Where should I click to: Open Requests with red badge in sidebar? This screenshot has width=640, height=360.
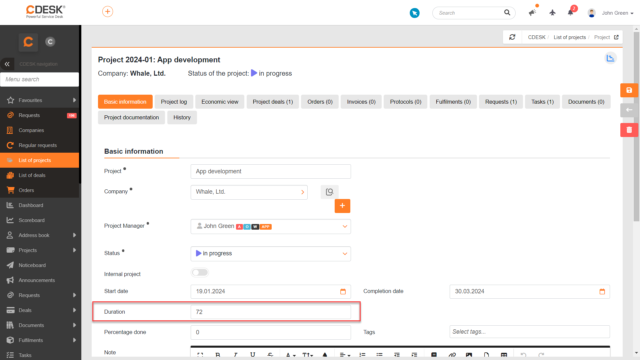tap(40, 115)
